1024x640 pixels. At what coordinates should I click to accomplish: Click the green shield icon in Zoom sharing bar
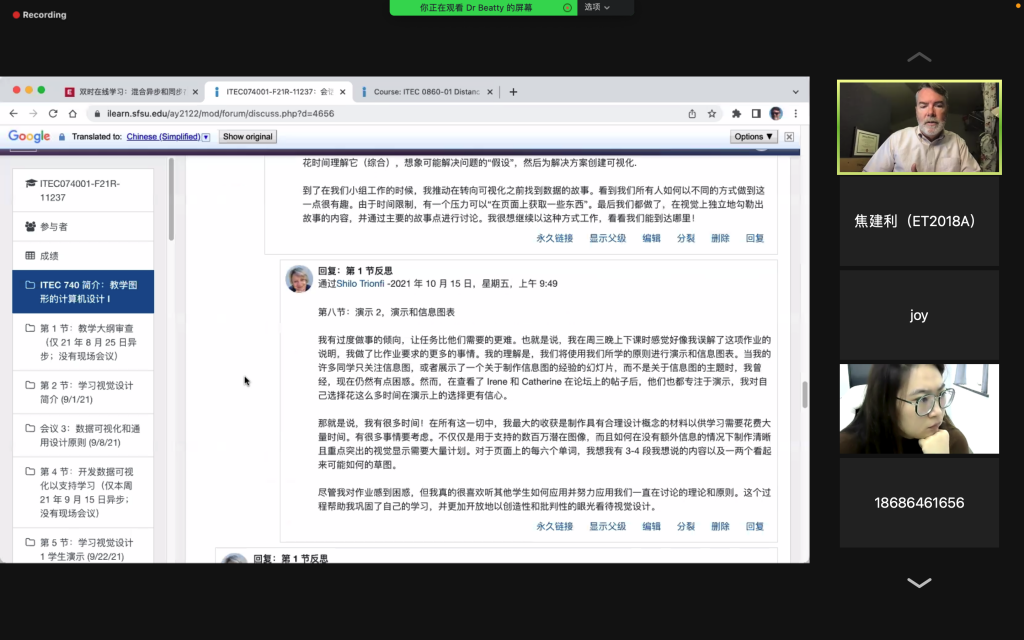[567, 8]
